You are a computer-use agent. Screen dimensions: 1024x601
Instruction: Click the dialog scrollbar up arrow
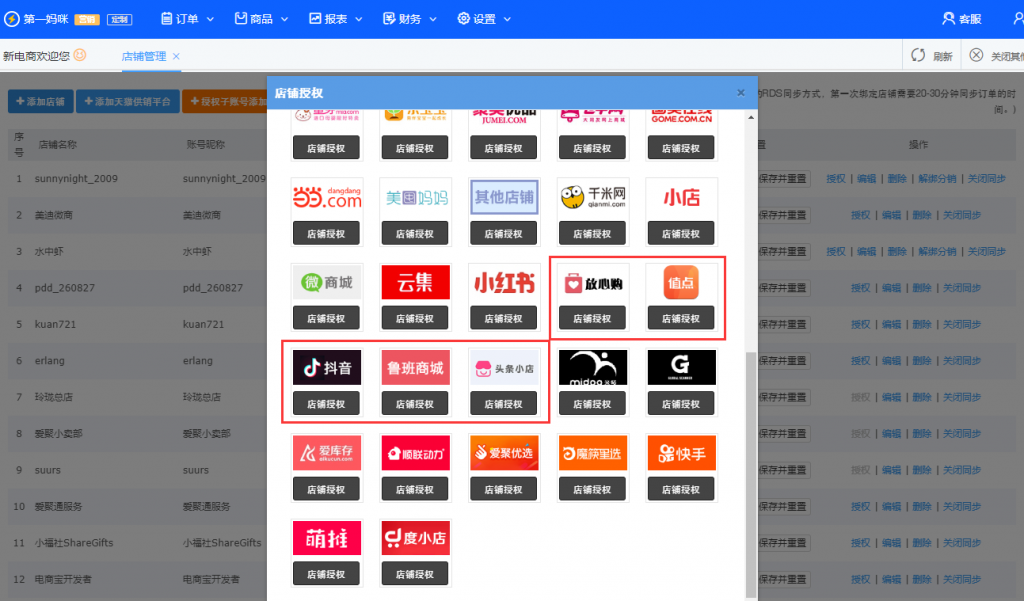751,118
